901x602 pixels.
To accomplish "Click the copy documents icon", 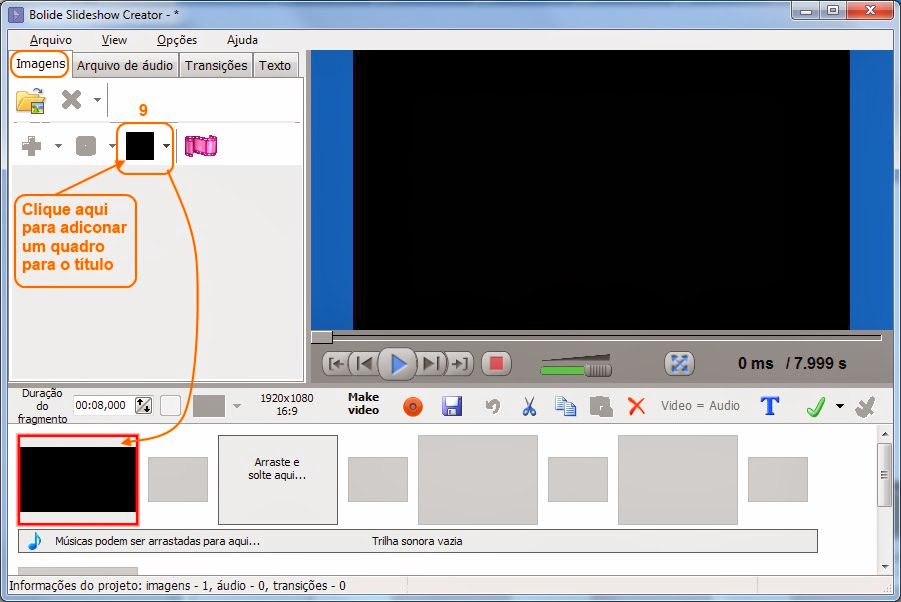I will tap(565, 406).
